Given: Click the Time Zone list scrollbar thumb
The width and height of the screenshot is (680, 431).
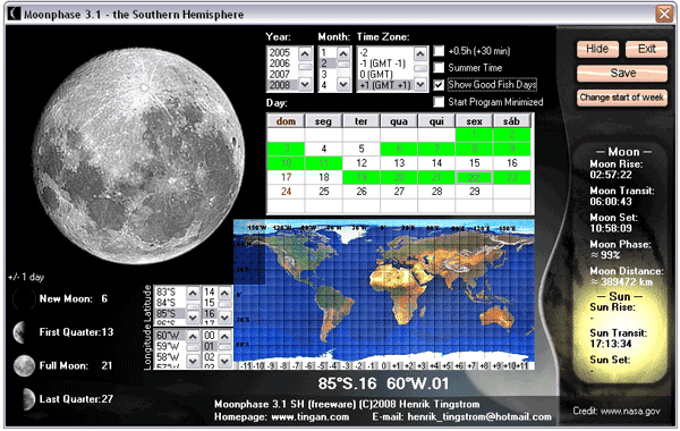Looking at the screenshot, I should pos(420,69).
